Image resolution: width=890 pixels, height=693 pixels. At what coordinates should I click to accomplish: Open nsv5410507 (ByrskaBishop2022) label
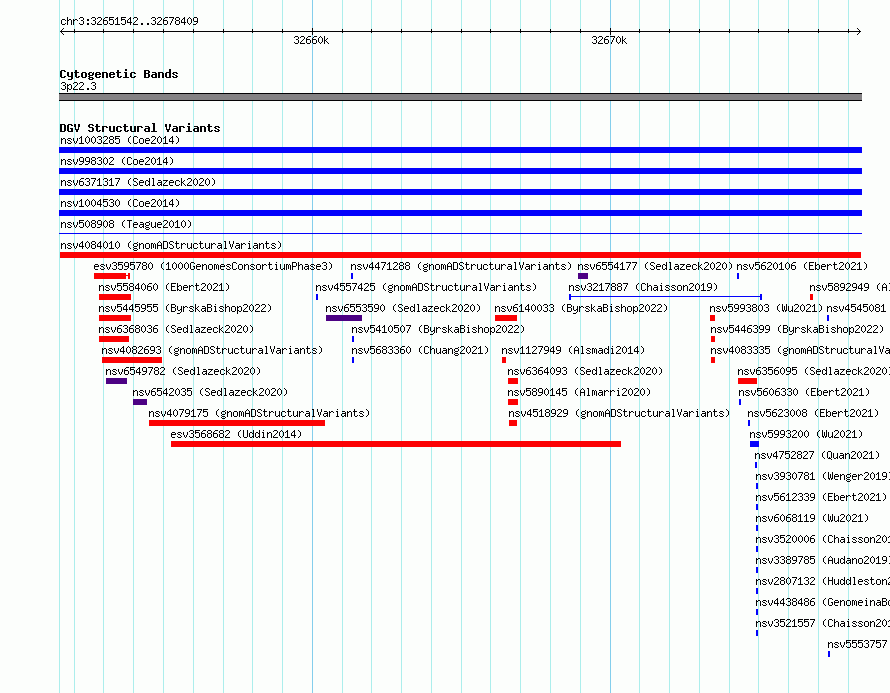pyautogui.click(x=438, y=329)
